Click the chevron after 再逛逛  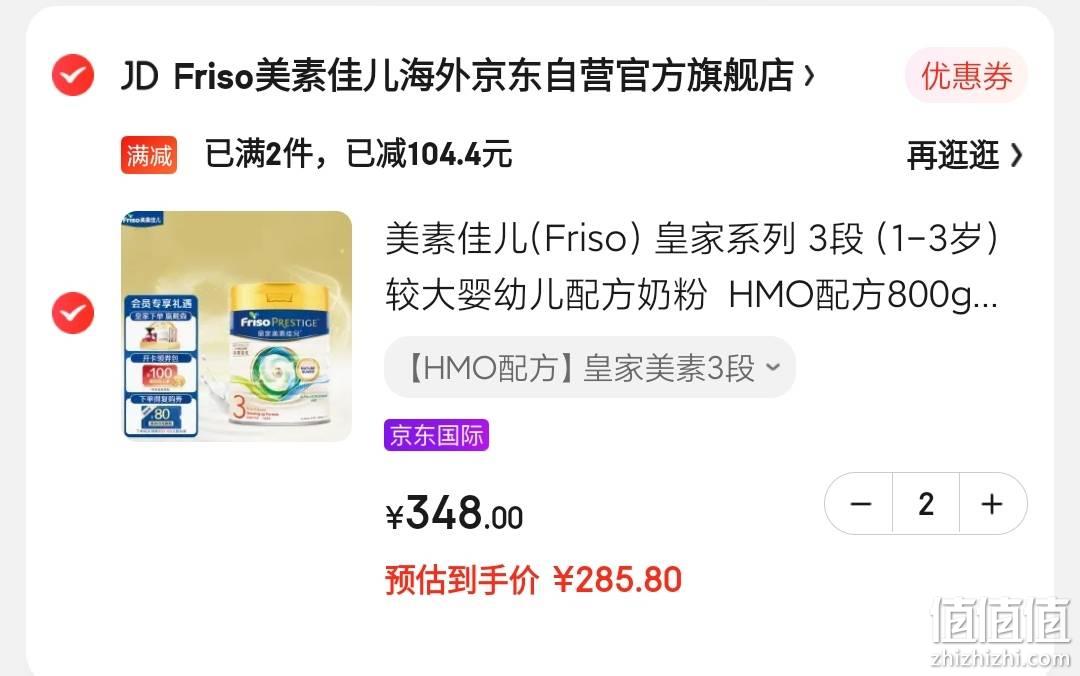tap(1017, 155)
